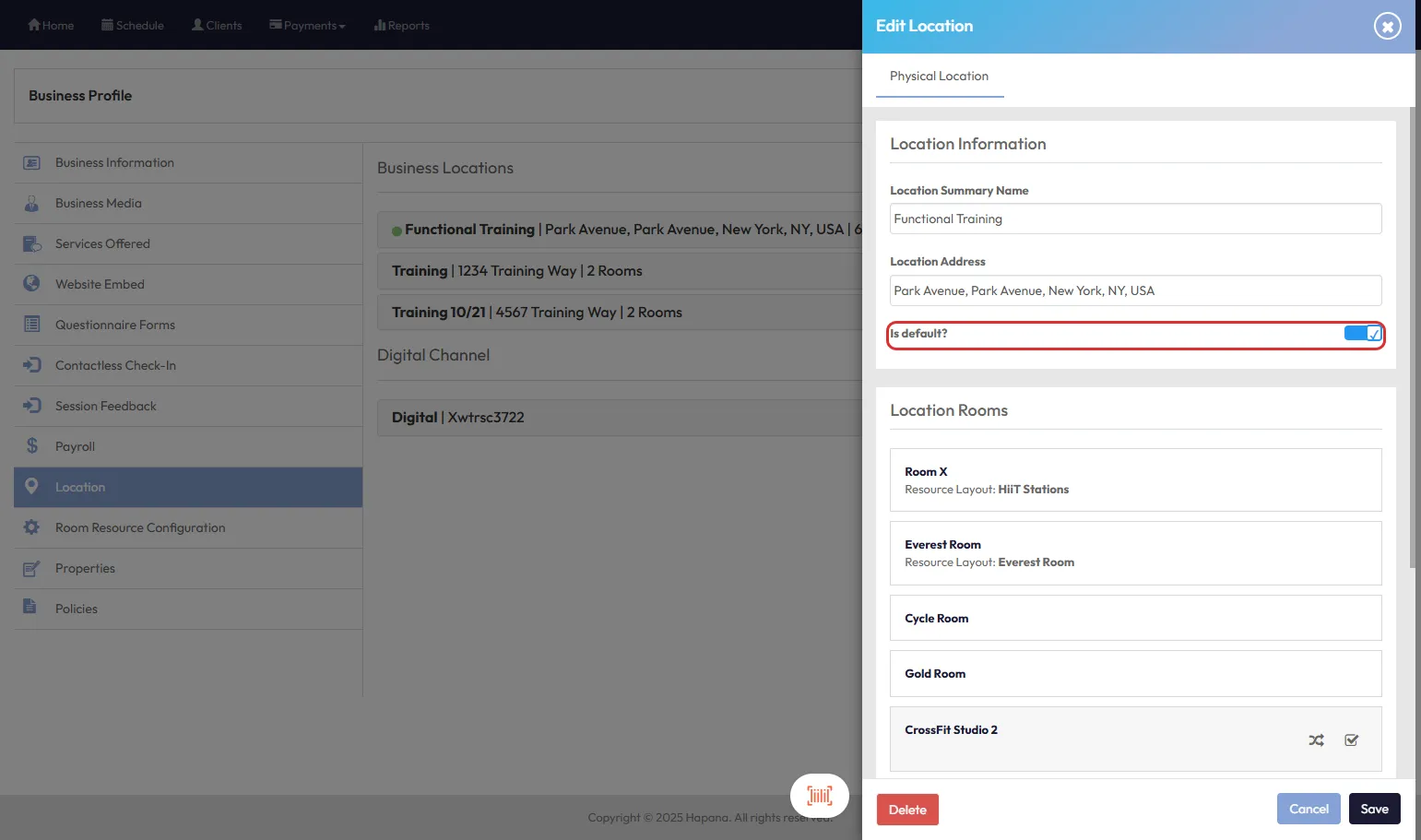The height and width of the screenshot is (840, 1421).
Task: Click the Questionnaire Forms list icon
Action: pos(32,325)
